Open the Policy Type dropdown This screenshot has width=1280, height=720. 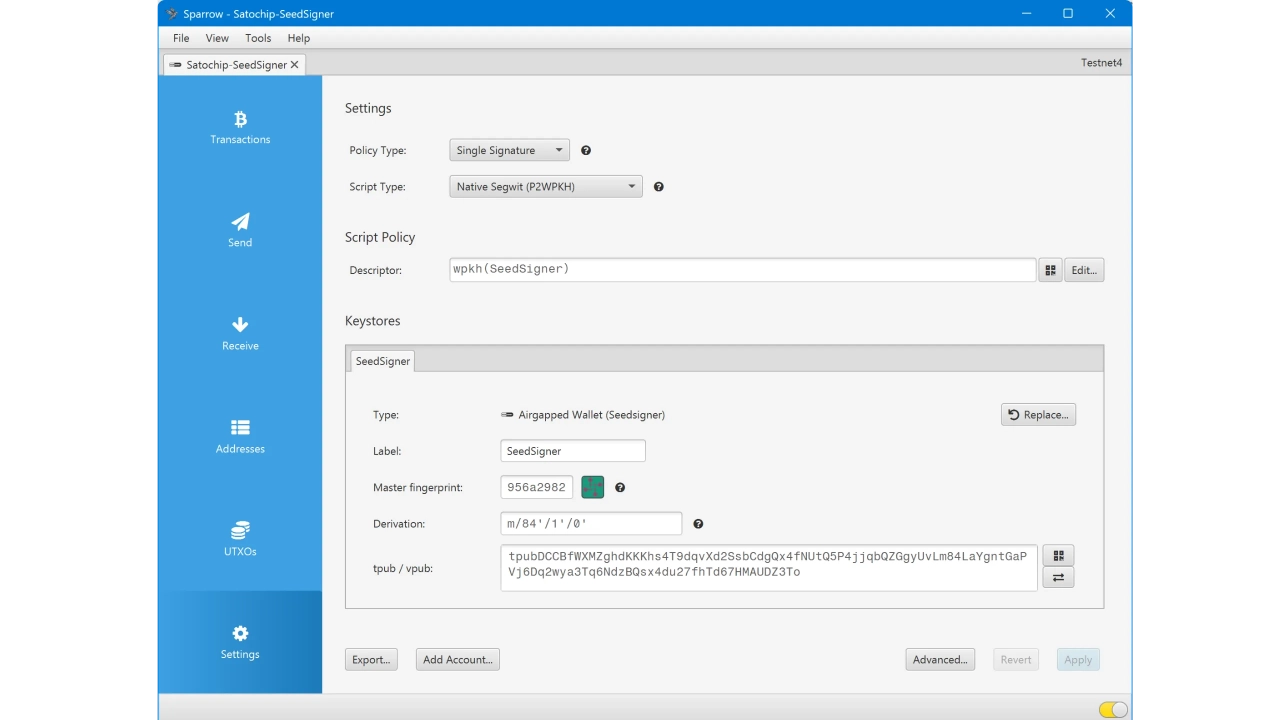tap(509, 150)
